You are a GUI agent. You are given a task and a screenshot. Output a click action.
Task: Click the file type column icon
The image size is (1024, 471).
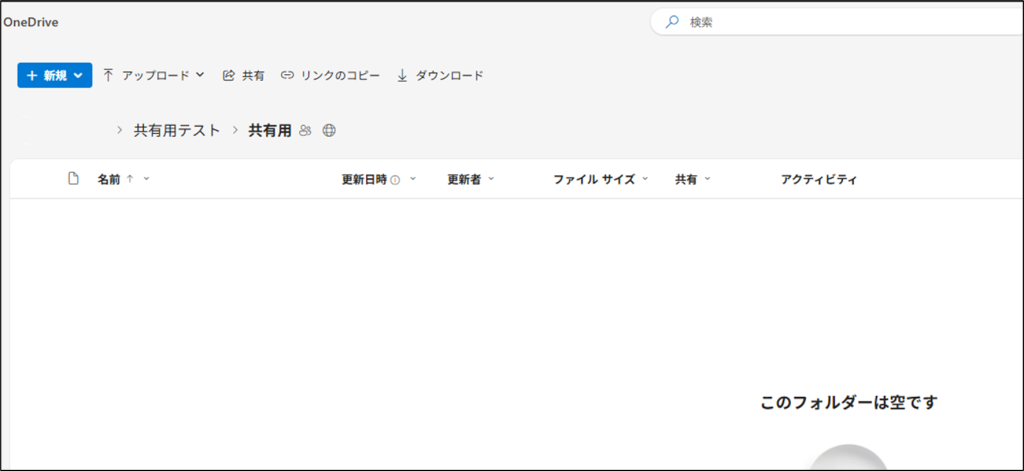tap(73, 179)
